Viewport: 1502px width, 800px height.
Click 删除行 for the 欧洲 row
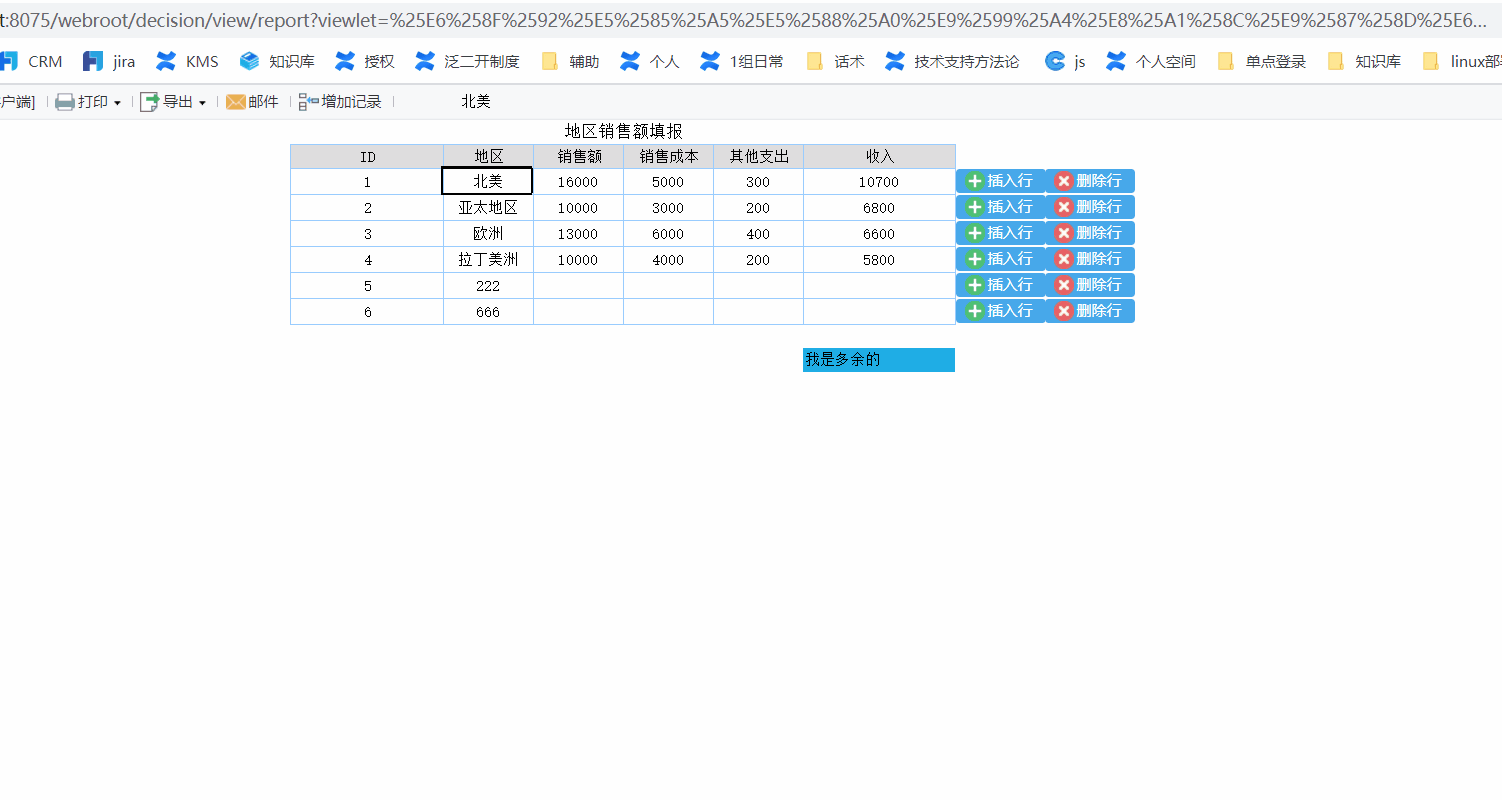tap(1090, 233)
